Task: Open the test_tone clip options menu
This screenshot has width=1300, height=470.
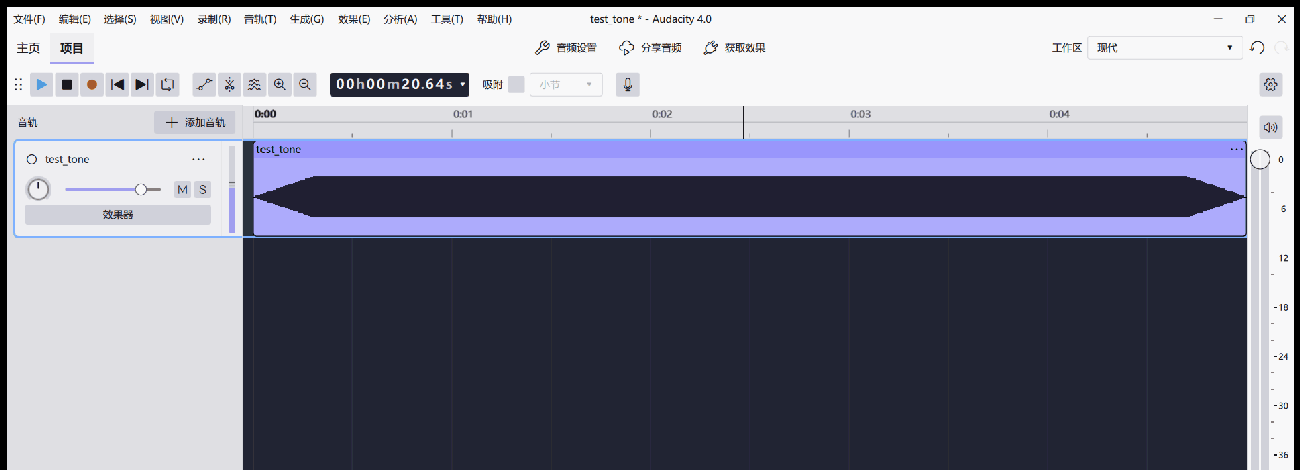Action: [x=1236, y=149]
